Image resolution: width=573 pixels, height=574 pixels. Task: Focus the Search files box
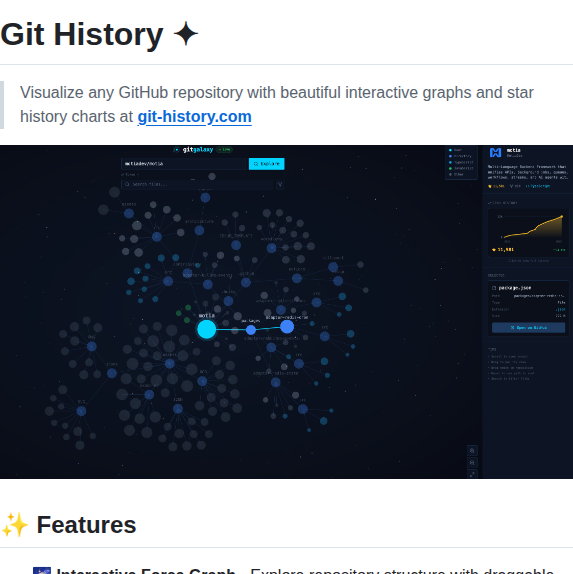point(197,184)
